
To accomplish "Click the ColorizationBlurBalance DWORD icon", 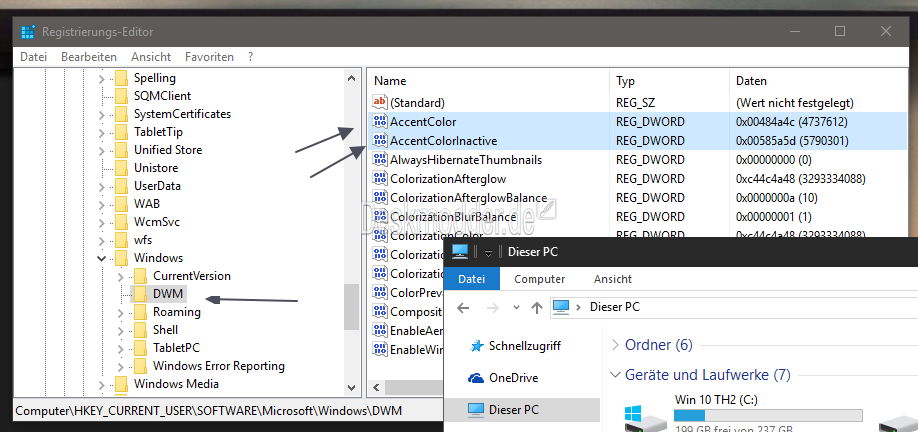I will [380, 217].
